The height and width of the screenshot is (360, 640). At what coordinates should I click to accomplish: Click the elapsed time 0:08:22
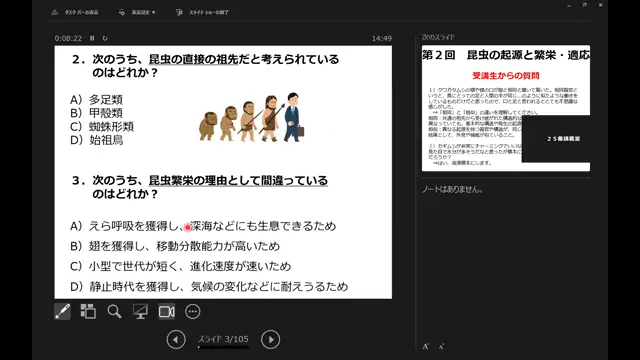point(68,38)
